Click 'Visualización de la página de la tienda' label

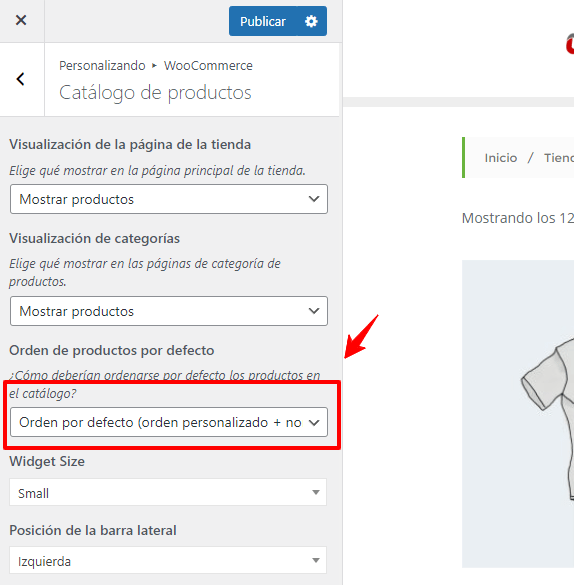click(130, 144)
